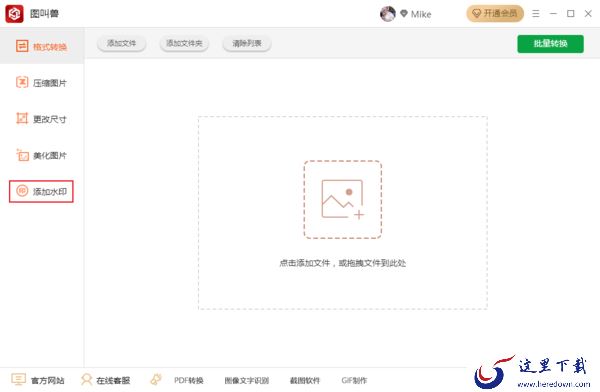The image size is (600, 392).
Task: Open the 更改尺寸 tab
Action: click(42, 119)
